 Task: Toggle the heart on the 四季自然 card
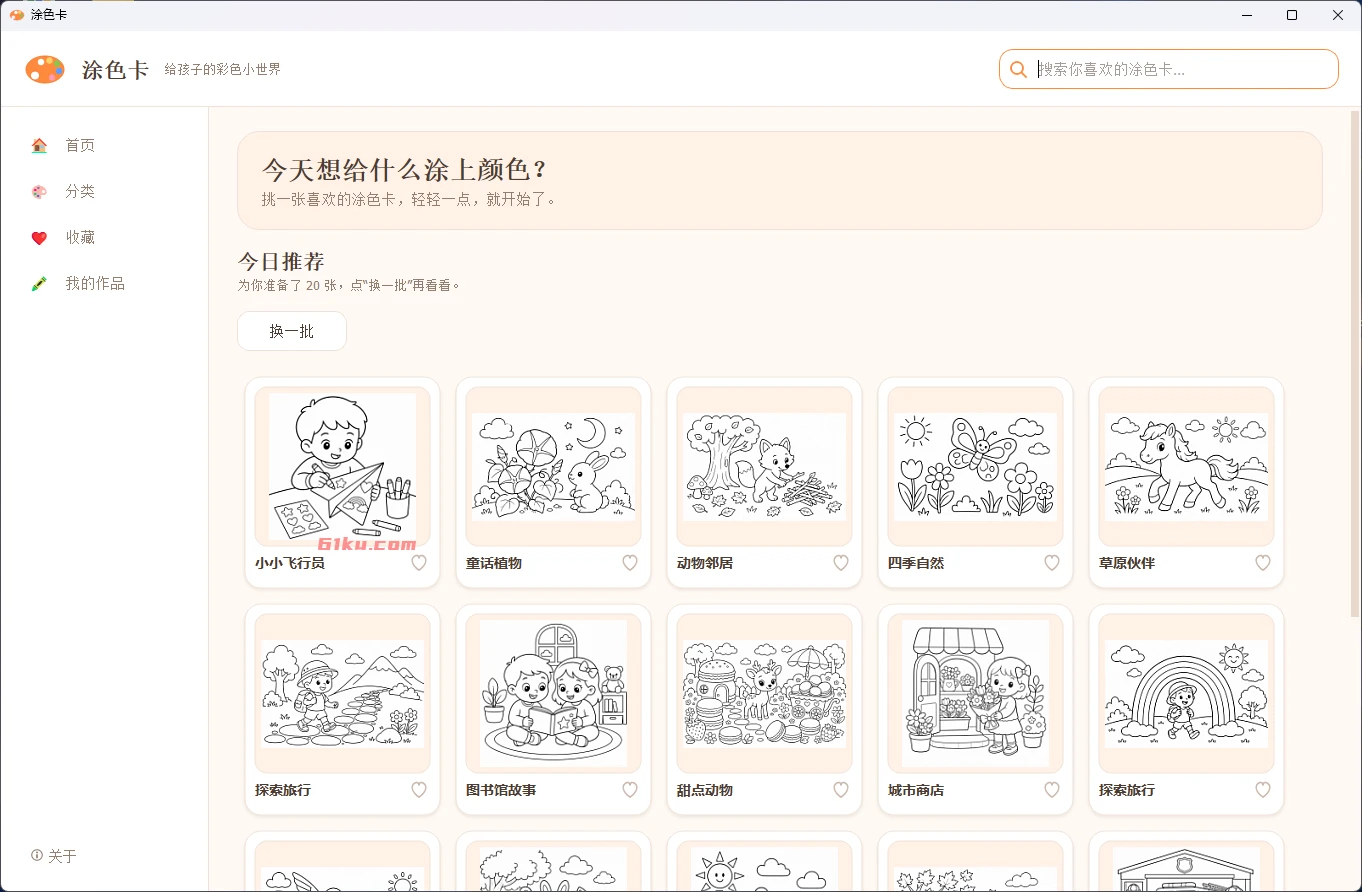click(1052, 563)
